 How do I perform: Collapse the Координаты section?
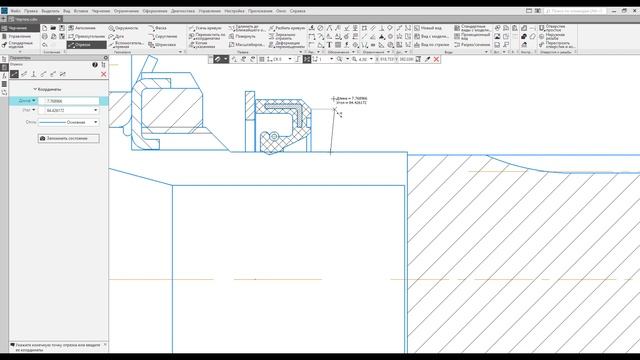pyautogui.click(x=35, y=89)
